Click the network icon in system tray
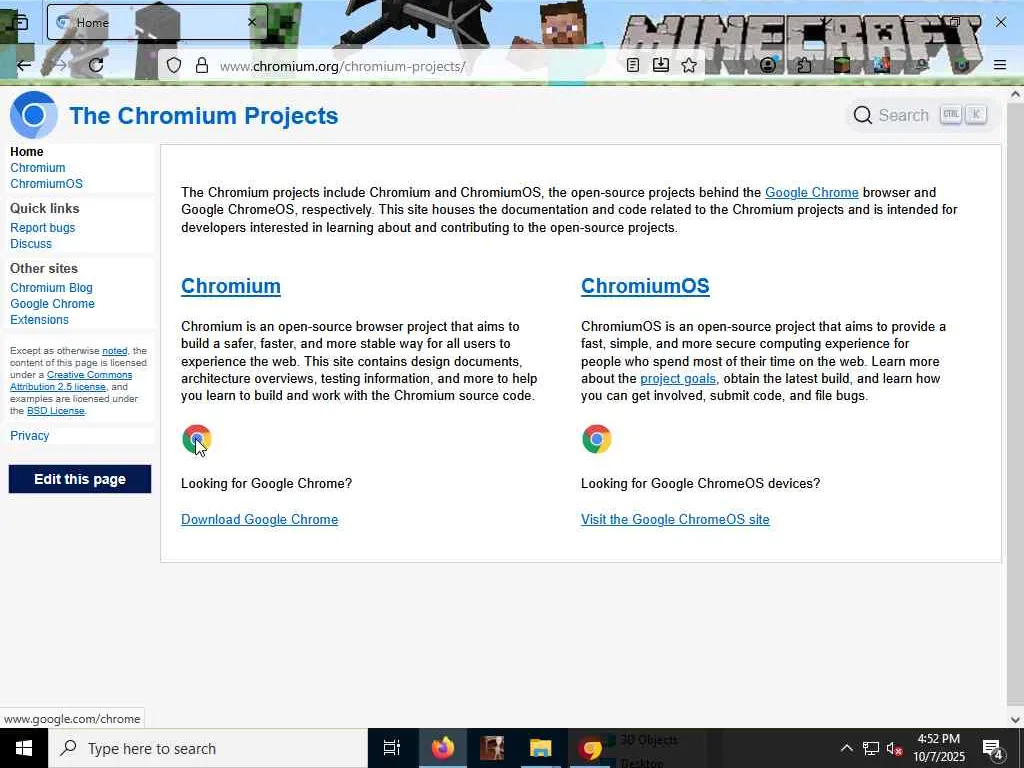This screenshot has height=768, width=1024. (x=871, y=748)
